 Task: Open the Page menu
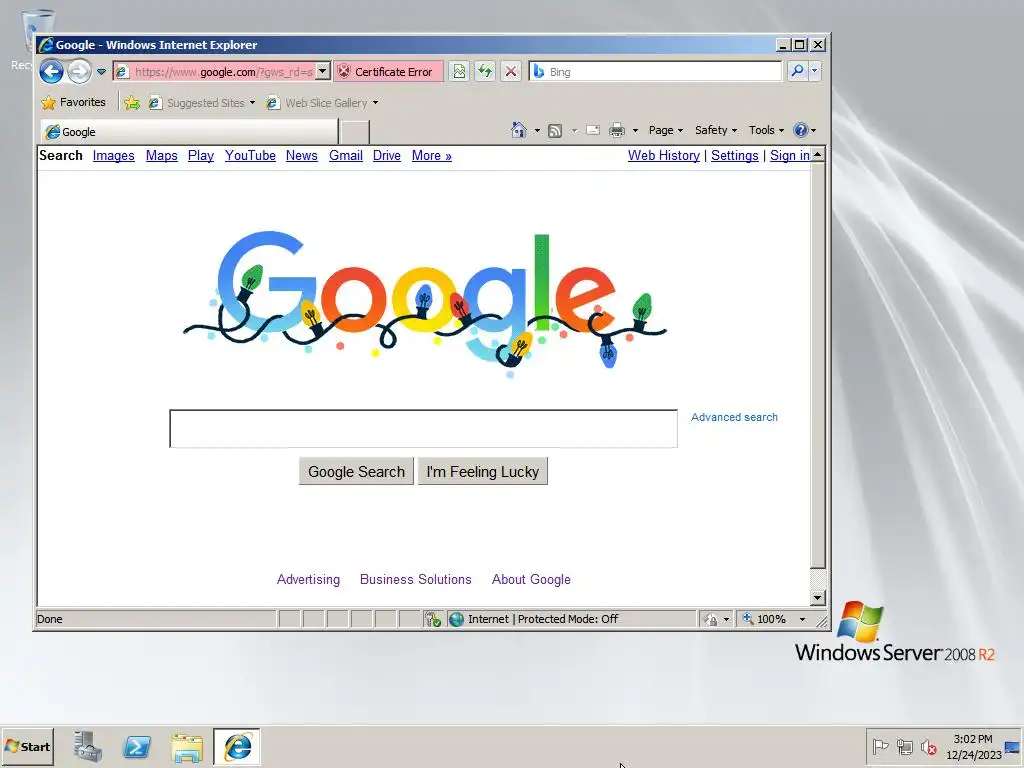(665, 130)
